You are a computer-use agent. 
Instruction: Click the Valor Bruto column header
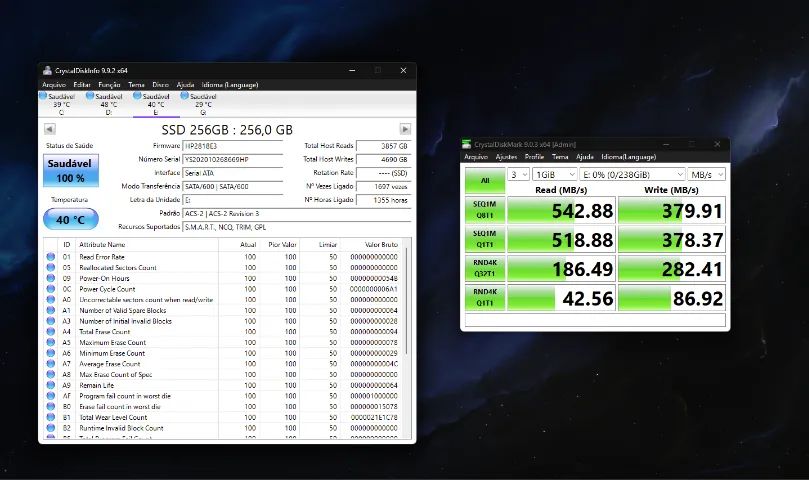375,245
